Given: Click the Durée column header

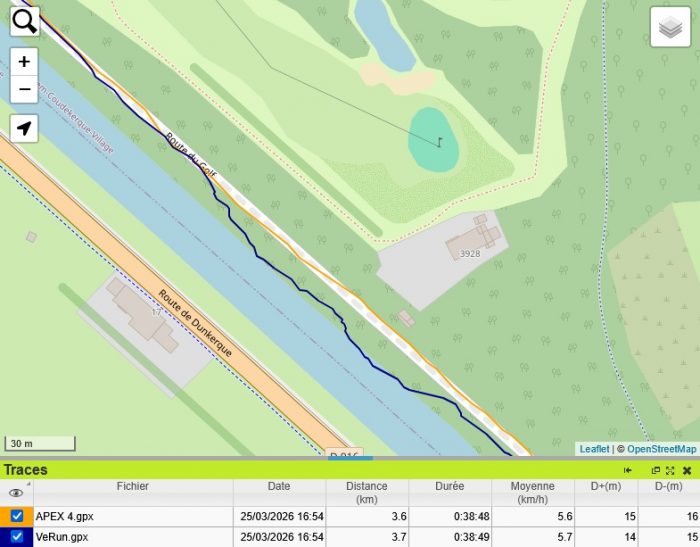Looking at the screenshot, I should (449, 487).
